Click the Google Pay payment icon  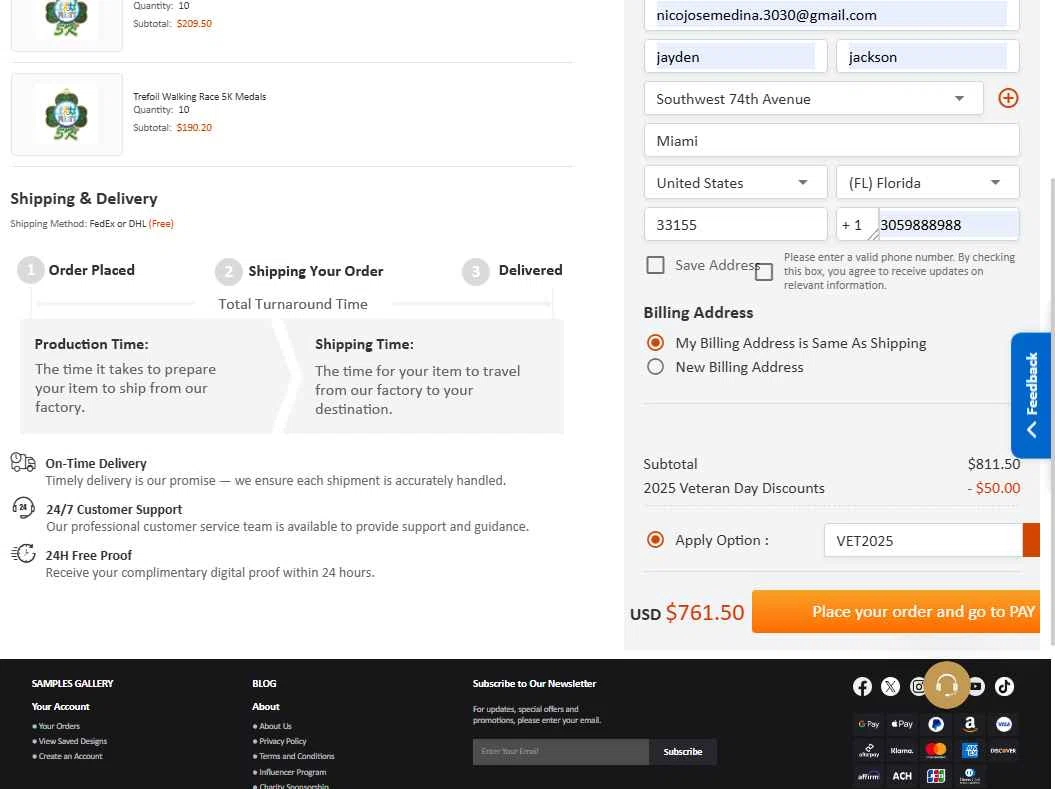click(869, 724)
